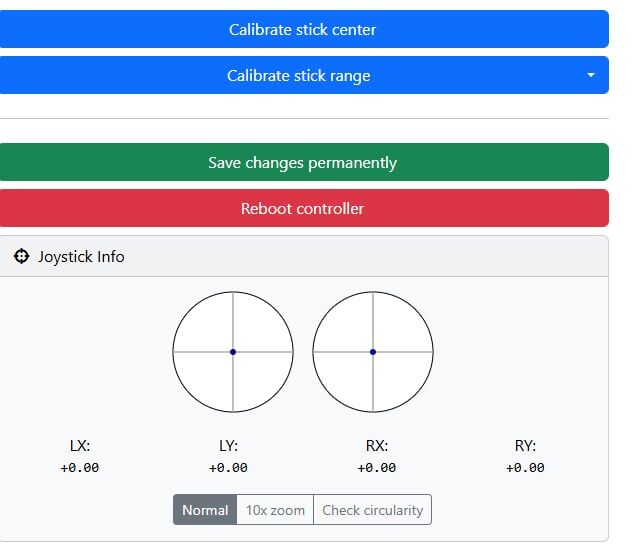Click the LX axis label
Viewport: 633px width, 559px height.
pyautogui.click(x=80, y=446)
